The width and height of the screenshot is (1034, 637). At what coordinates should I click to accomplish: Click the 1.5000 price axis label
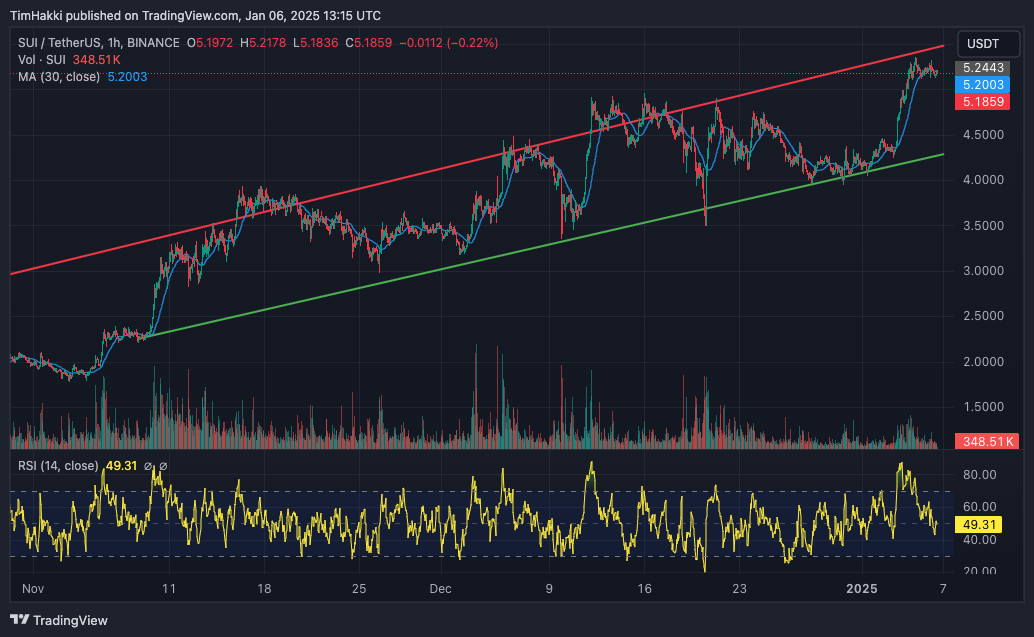click(983, 407)
